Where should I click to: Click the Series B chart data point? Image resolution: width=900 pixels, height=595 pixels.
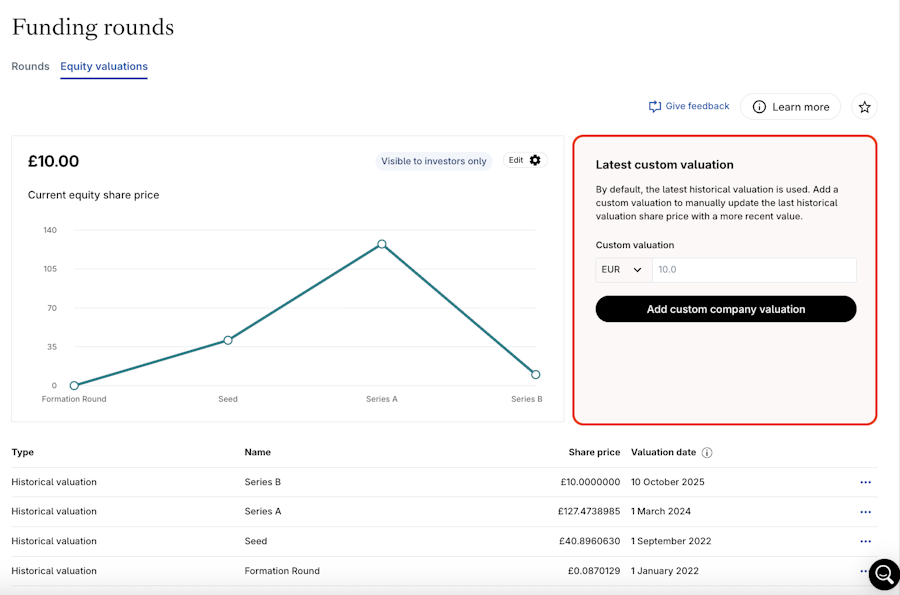(x=536, y=374)
